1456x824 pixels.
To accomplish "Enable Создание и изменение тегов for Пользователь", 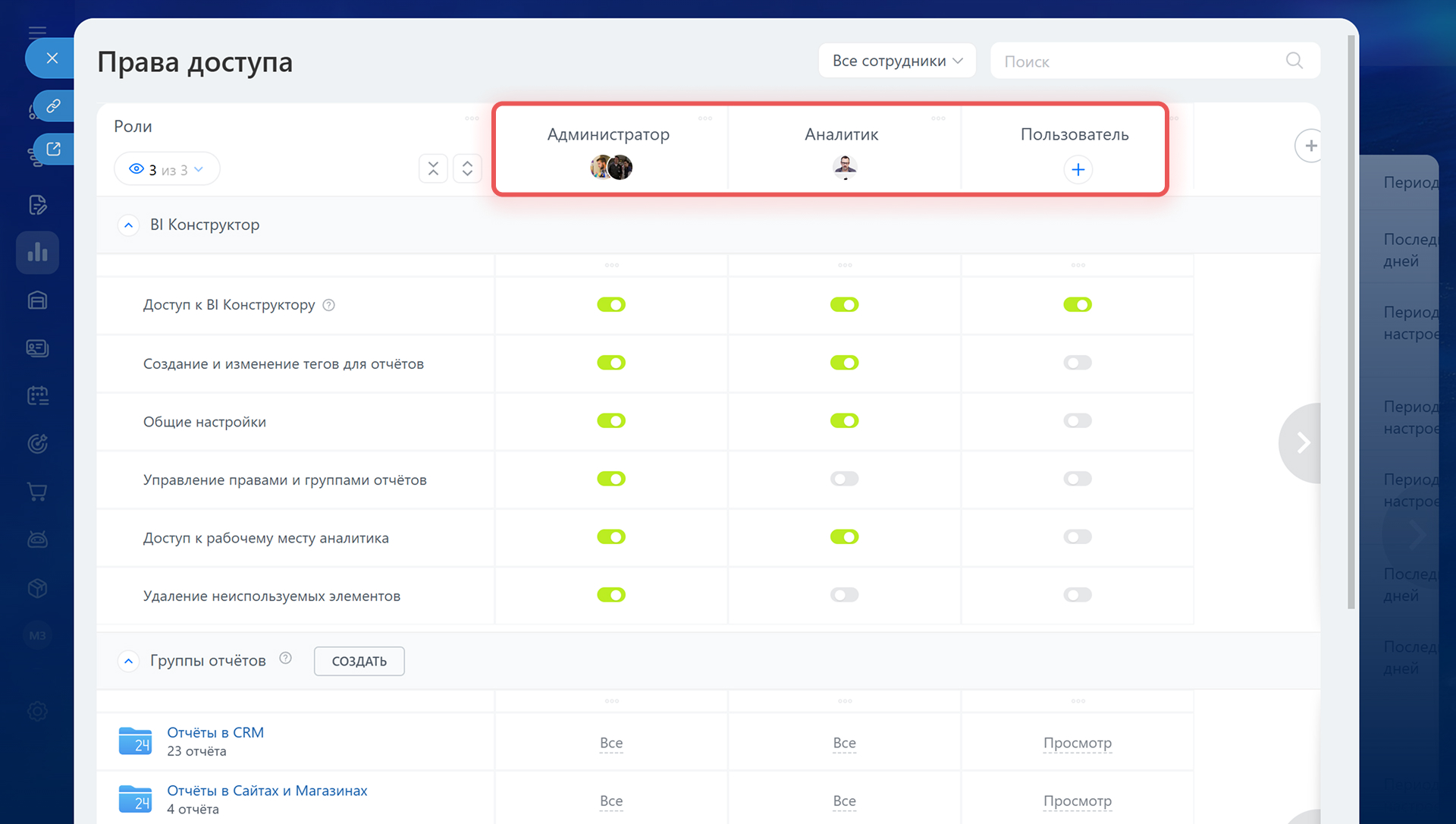I will coord(1077,363).
